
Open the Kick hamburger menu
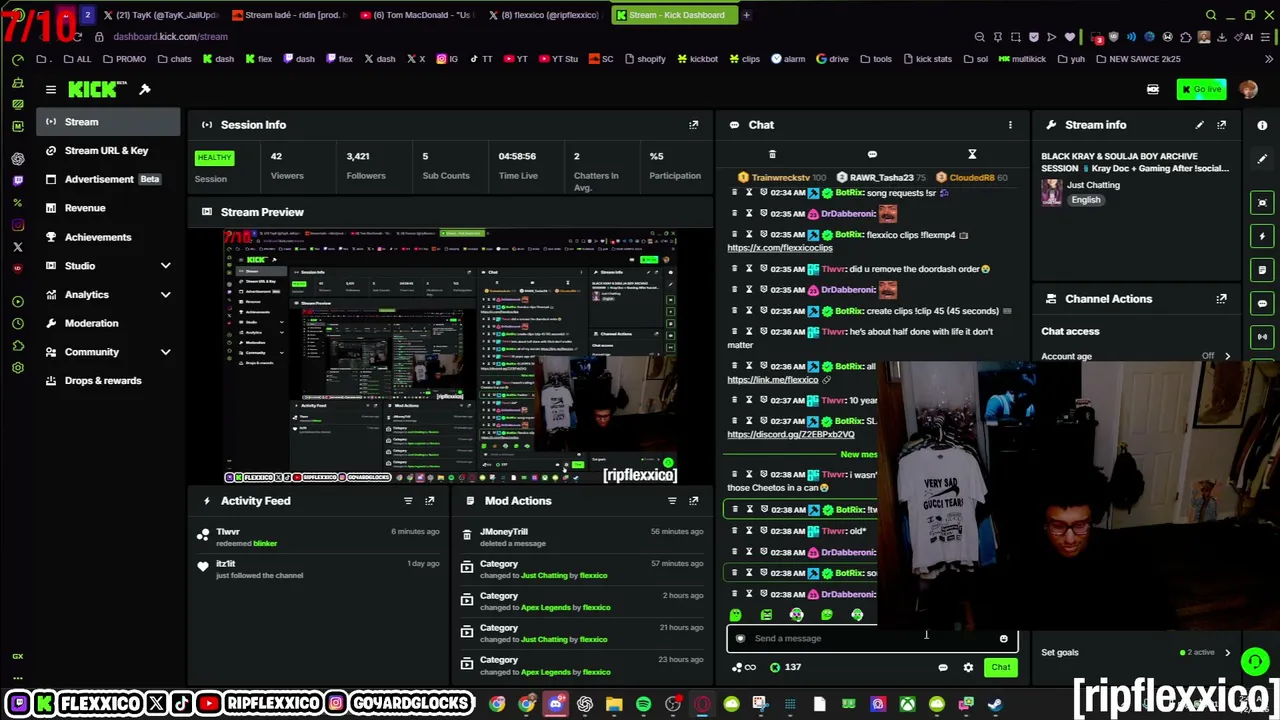tap(51, 90)
